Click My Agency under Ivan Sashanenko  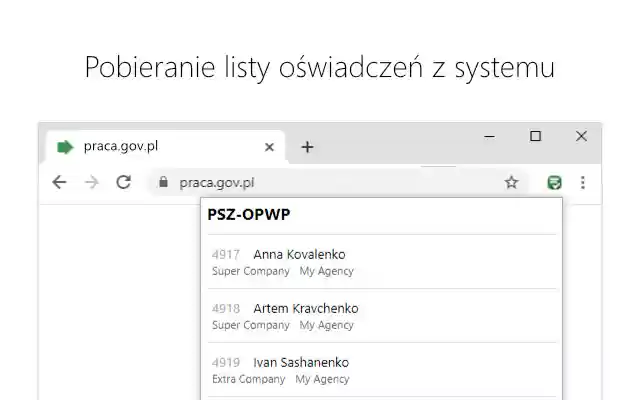pos(322,379)
